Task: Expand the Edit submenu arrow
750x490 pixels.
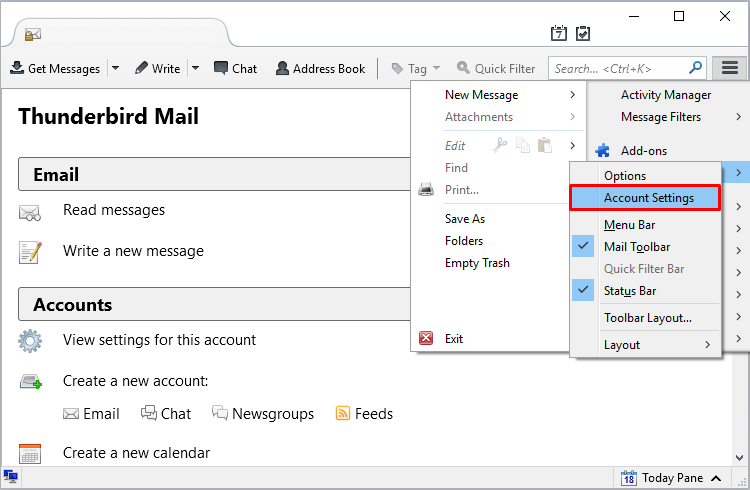Action: click(x=573, y=145)
